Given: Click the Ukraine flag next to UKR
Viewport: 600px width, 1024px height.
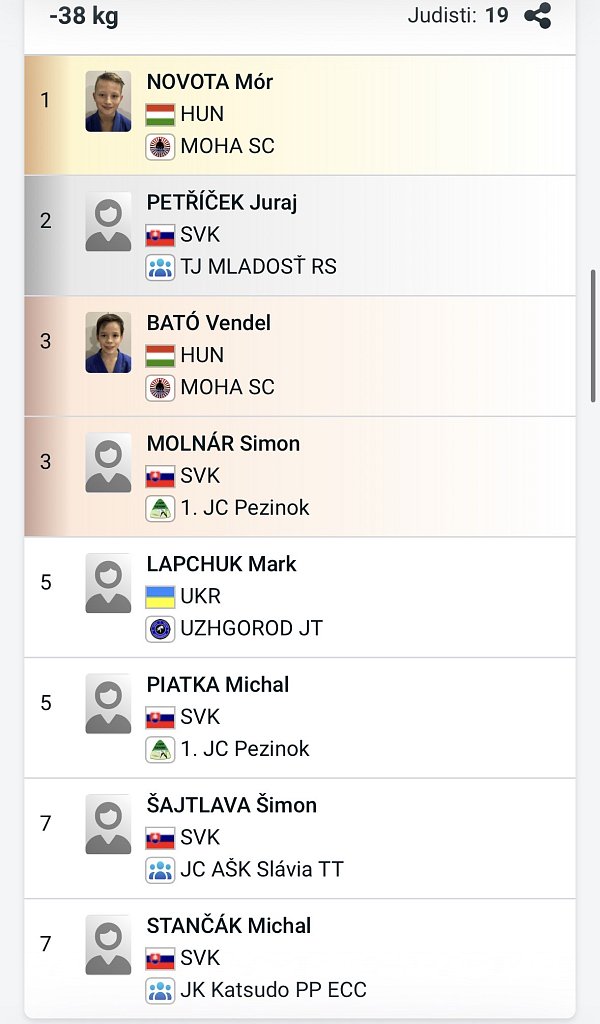Looking at the screenshot, I should click(160, 596).
